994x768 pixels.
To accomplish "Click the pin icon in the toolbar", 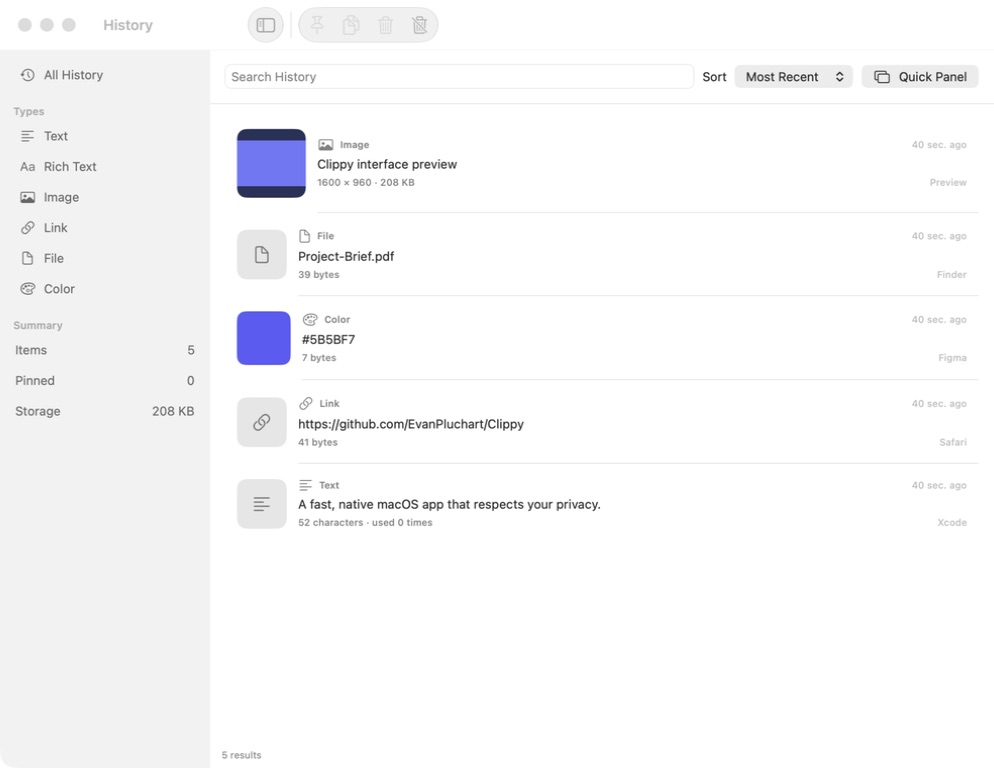I will [317, 25].
